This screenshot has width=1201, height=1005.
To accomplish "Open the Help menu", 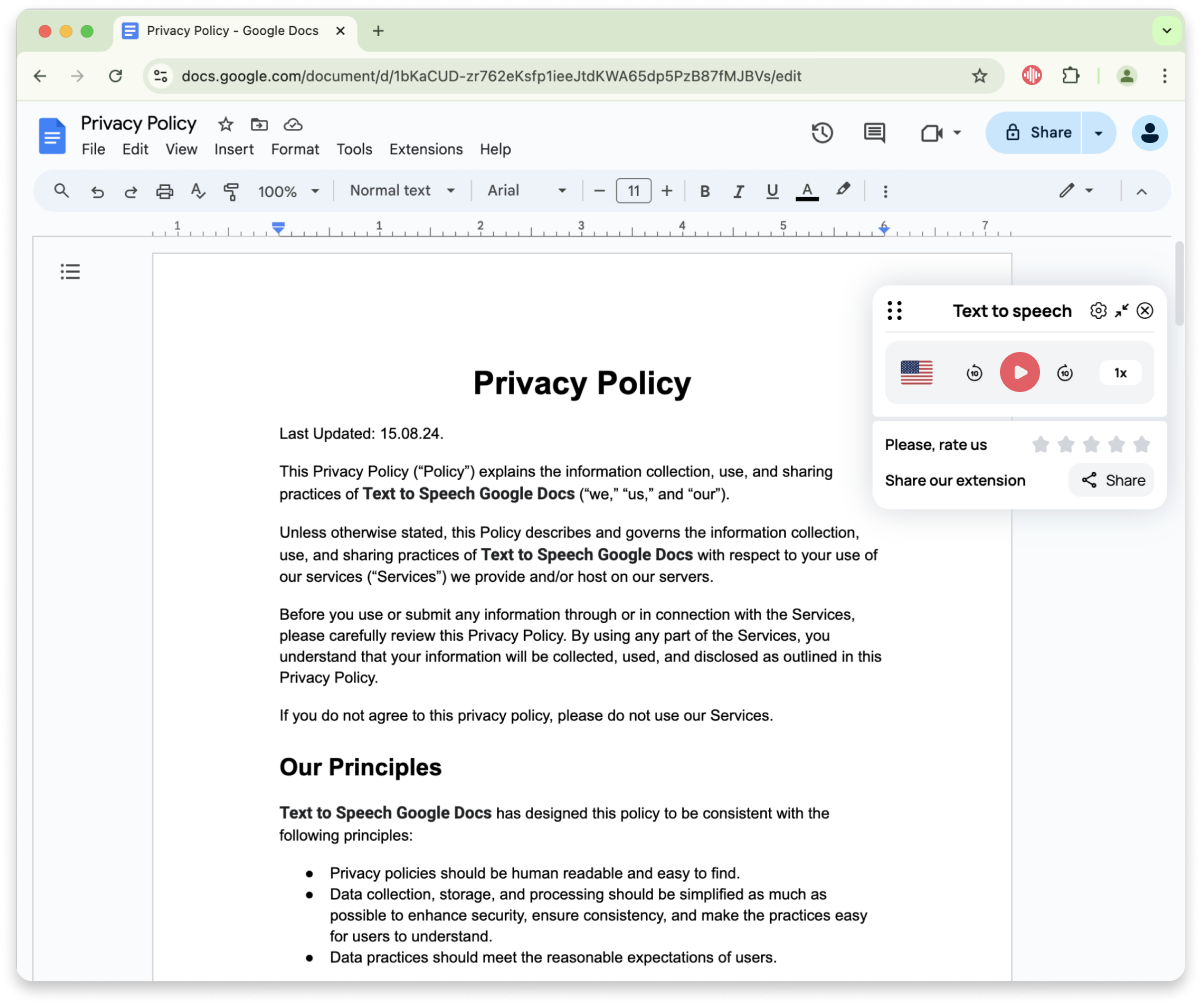I will point(495,149).
